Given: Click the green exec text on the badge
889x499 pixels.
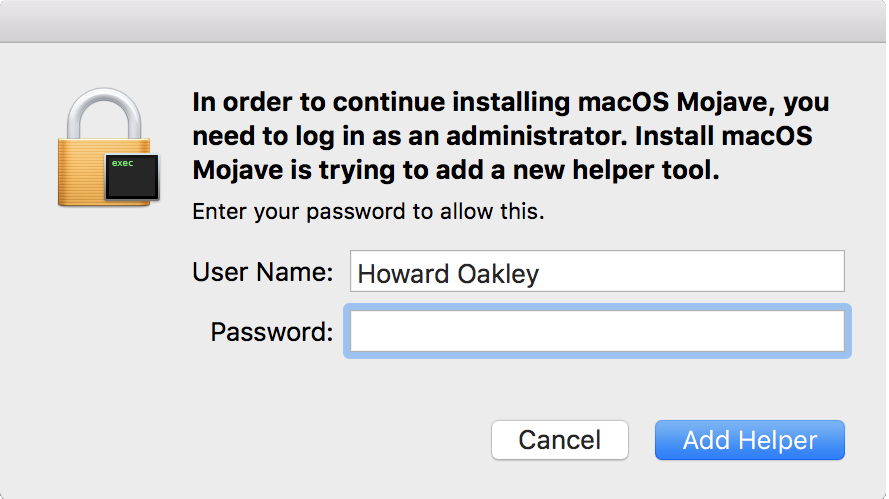Looking at the screenshot, I should pos(123,161).
